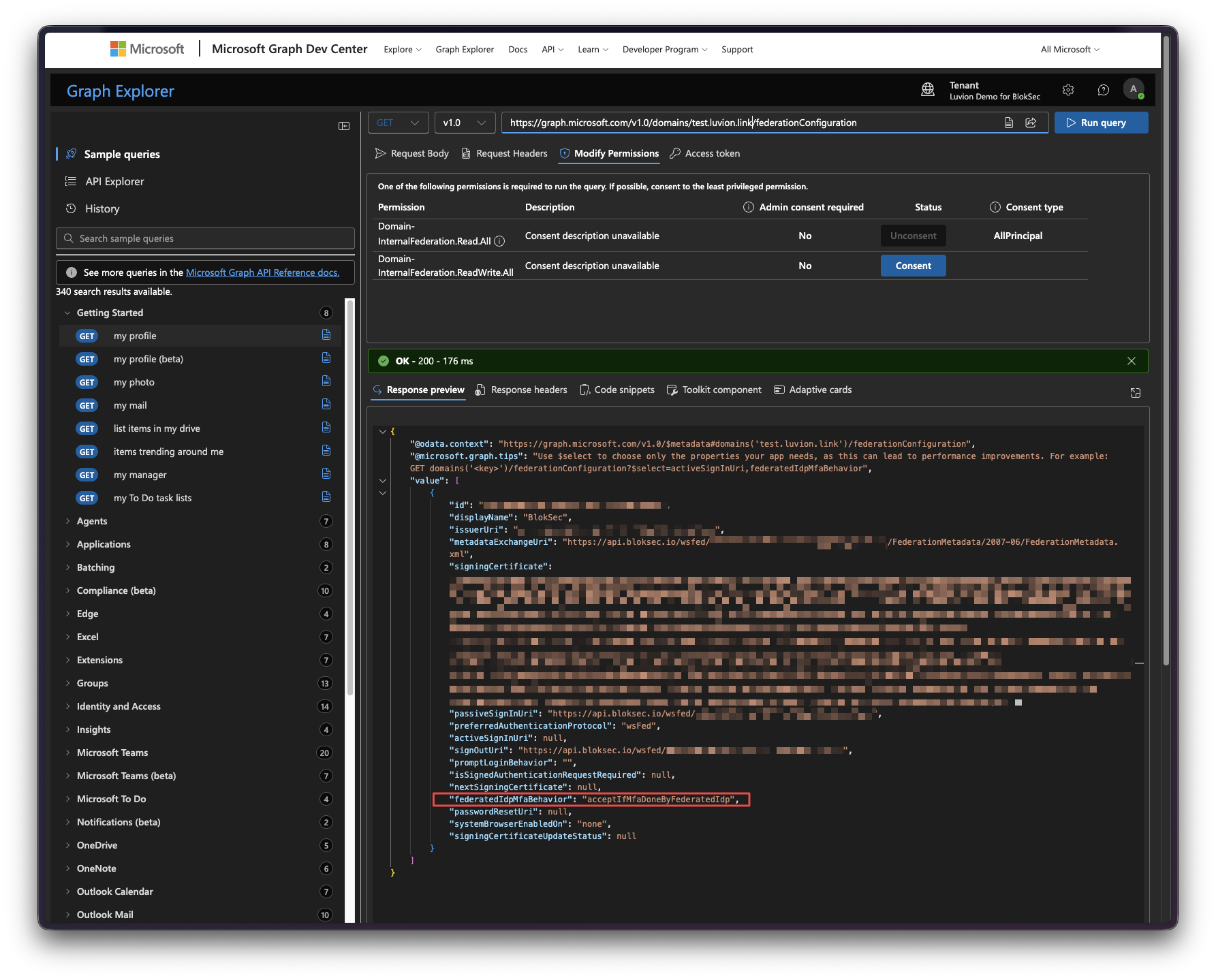
Task: Click the Unconsent button
Action: tap(913, 236)
